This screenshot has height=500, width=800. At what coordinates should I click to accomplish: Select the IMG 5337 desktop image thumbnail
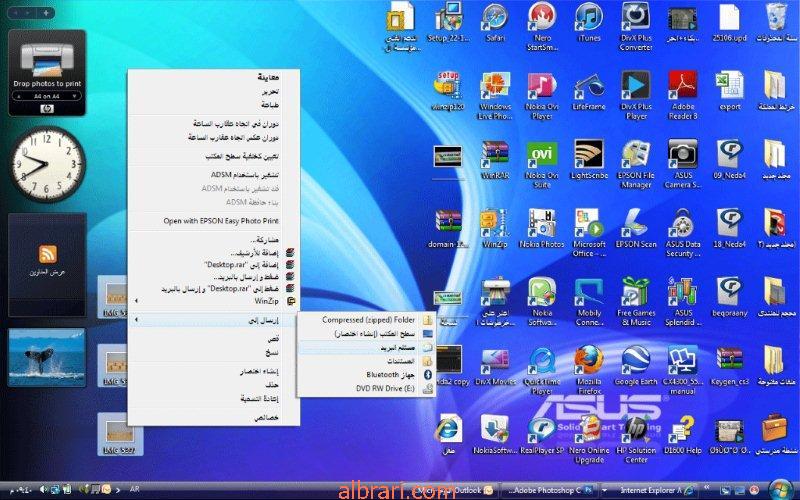(x=119, y=434)
